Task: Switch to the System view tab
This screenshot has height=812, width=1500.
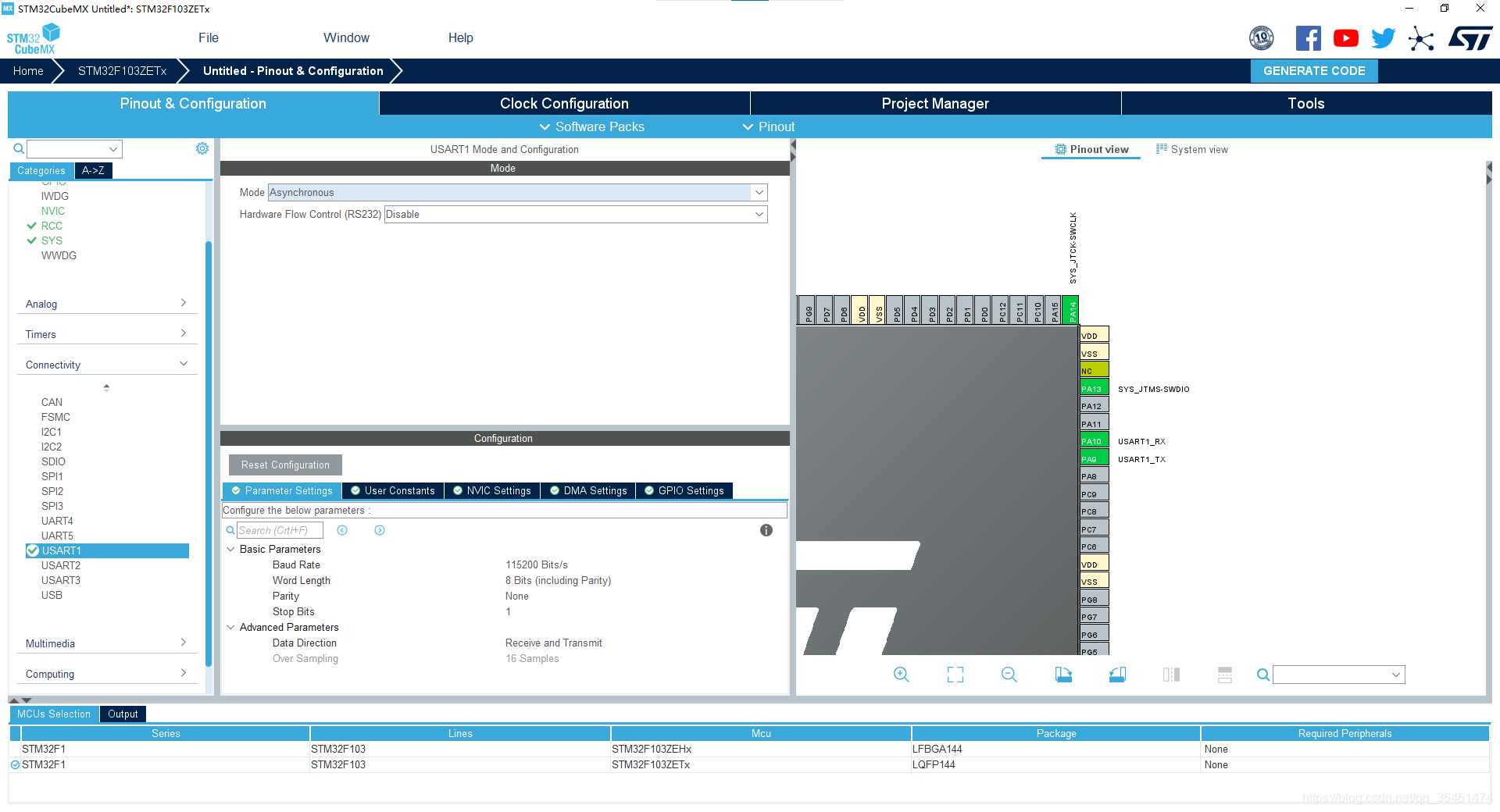Action: click(1192, 149)
